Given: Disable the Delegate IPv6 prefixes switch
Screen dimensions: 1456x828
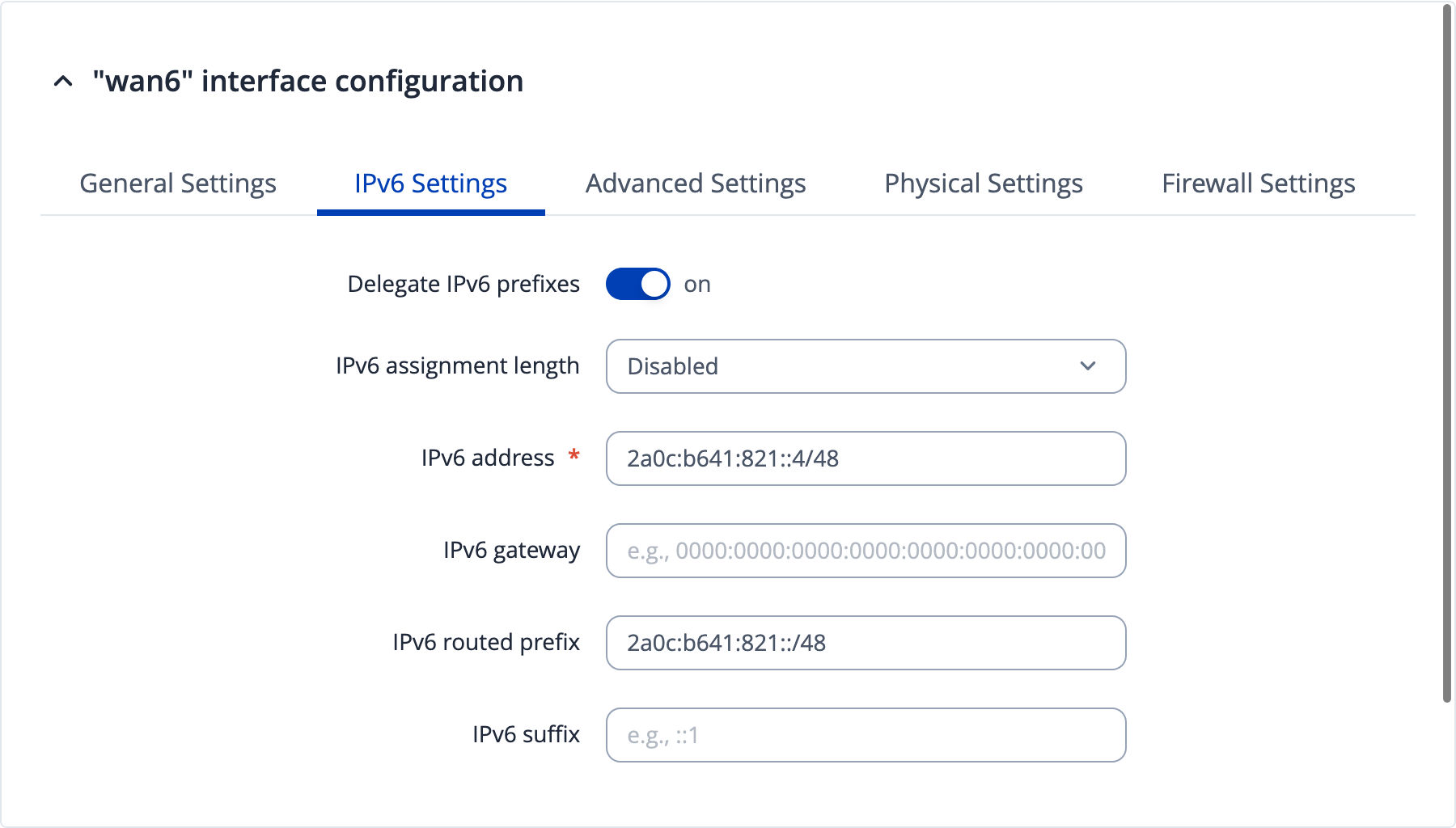Looking at the screenshot, I should 638,284.
